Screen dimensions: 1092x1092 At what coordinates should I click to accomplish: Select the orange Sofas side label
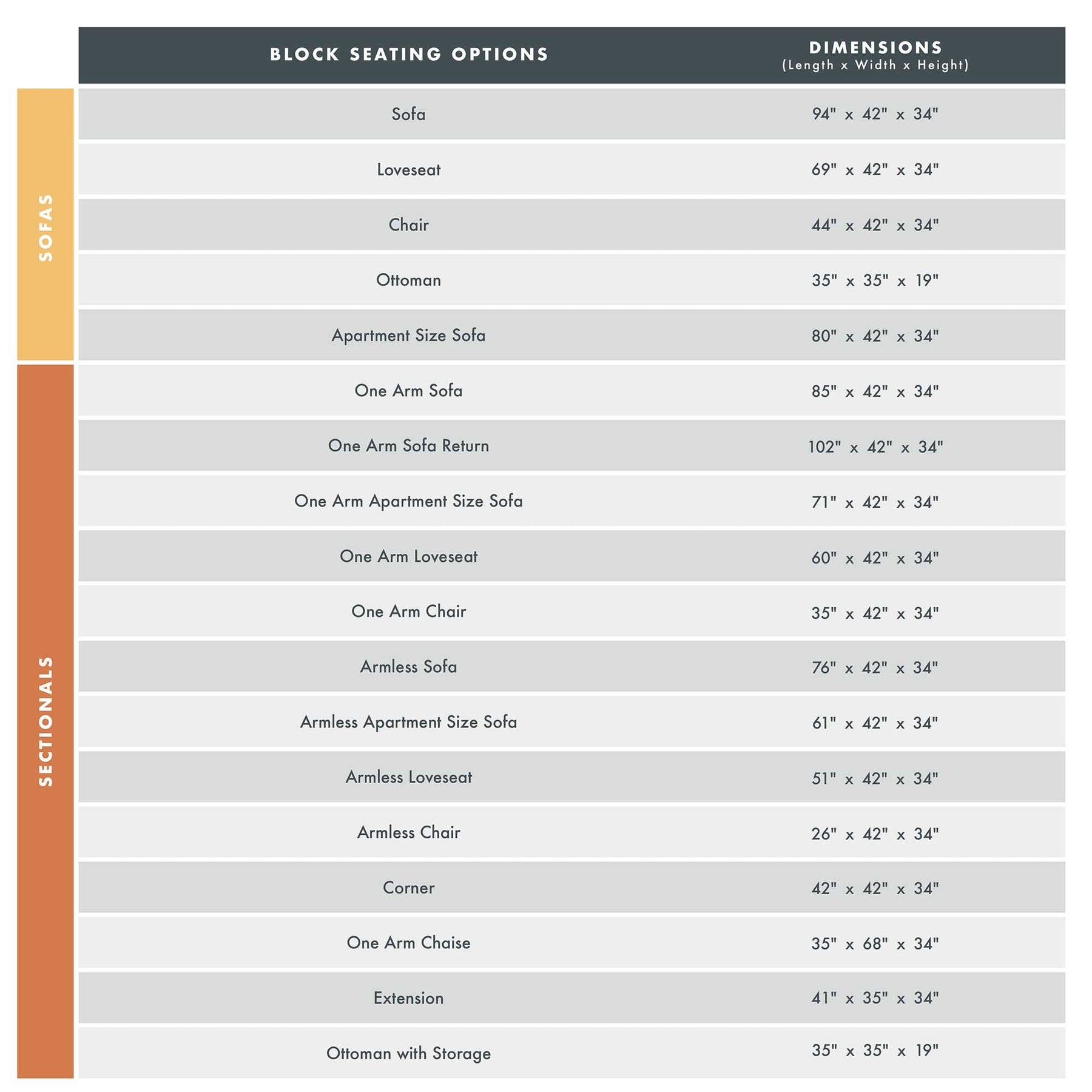pos(45,226)
